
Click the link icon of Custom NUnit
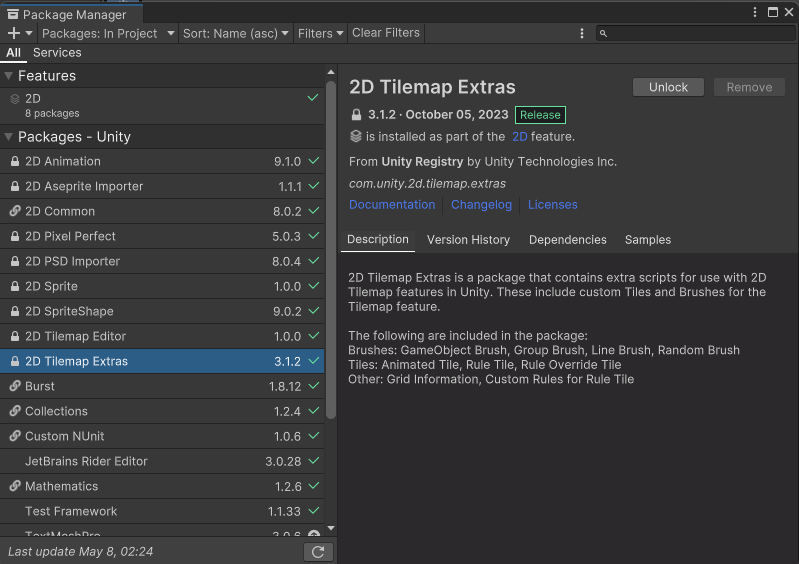15,436
